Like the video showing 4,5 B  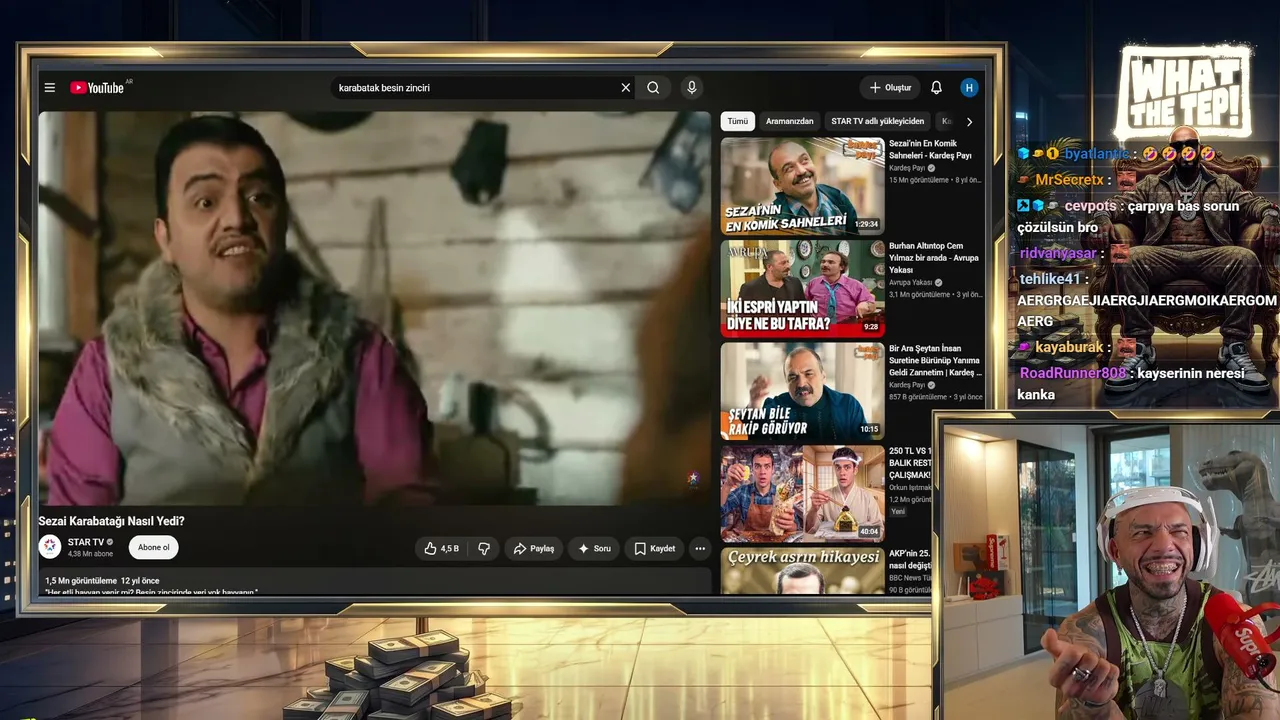pyautogui.click(x=441, y=548)
